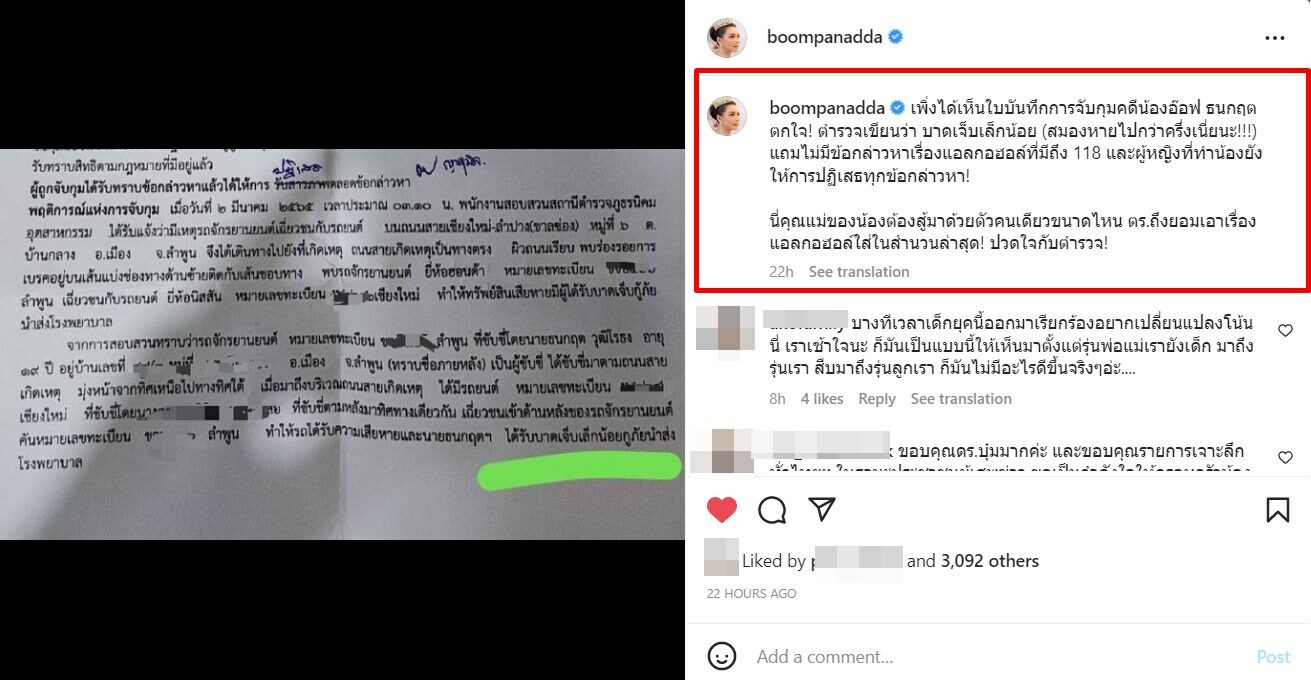This screenshot has width=1311, height=680.
Task: Click See translation on the first comment
Action: tap(961, 399)
